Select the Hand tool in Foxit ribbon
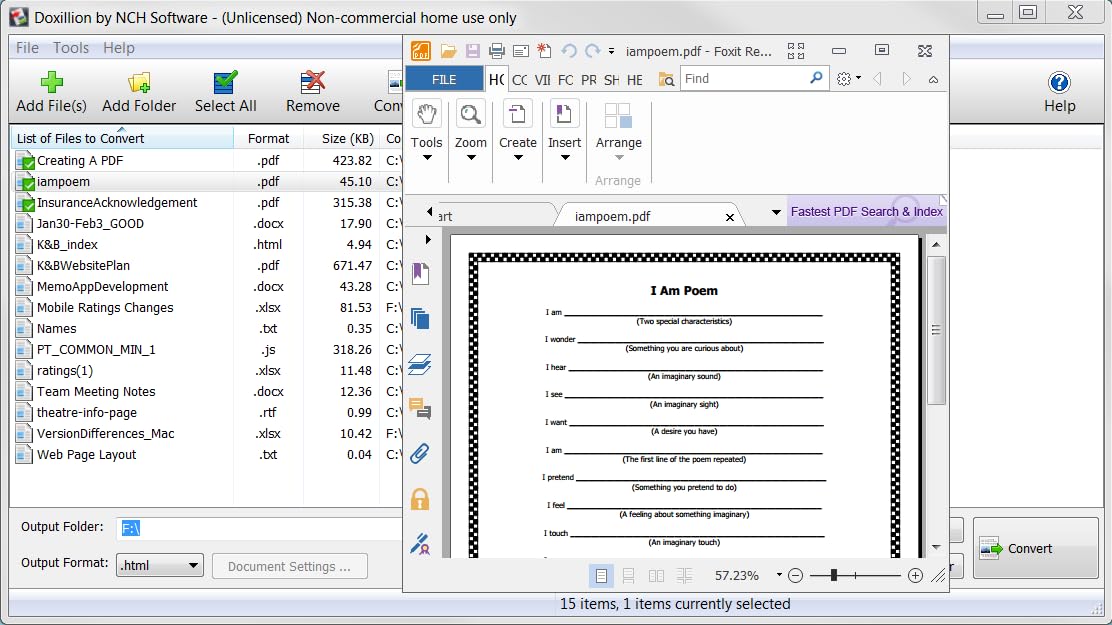Image resolution: width=1112 pixels, height=625 pixels. (427, 114)
